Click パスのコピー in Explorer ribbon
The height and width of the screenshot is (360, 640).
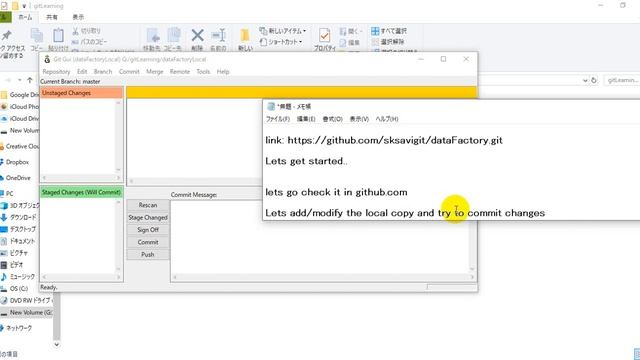pos(89,42)
